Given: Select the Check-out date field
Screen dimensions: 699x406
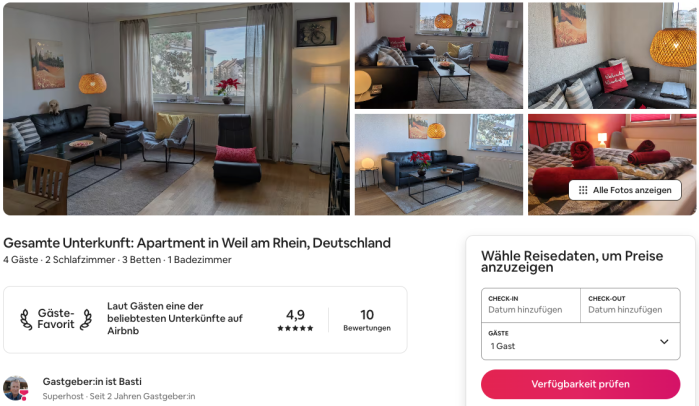Looking at the screenshot, I should click(x=630, y=305).
